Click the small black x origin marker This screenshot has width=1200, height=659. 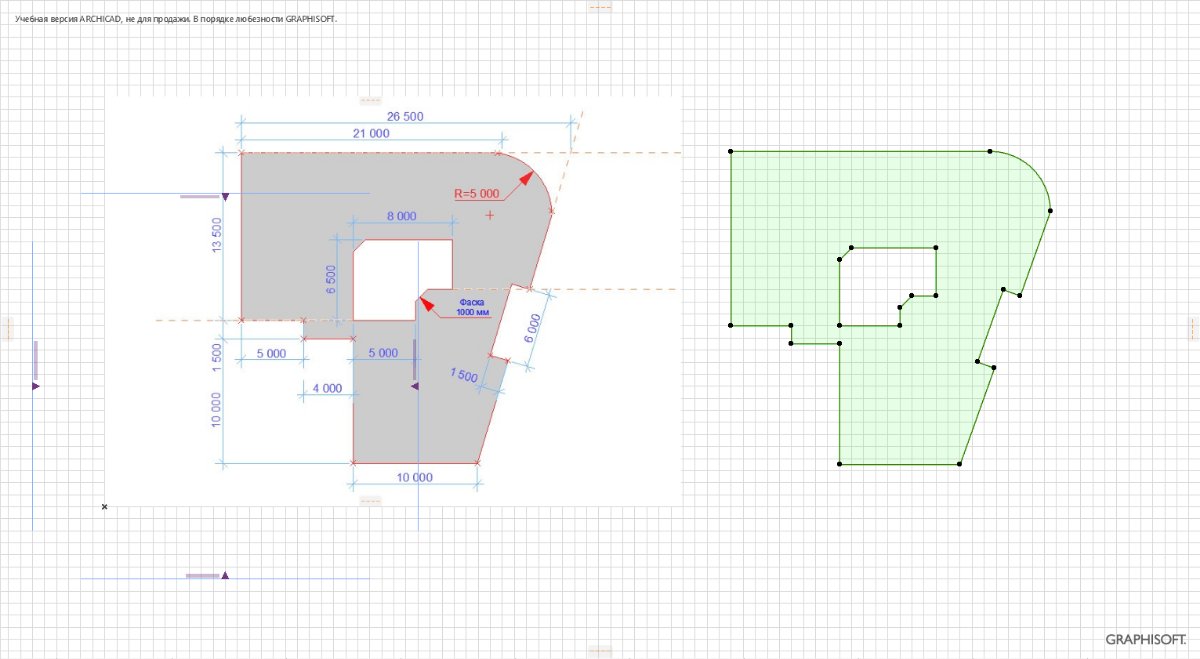click(x=104, y=507)
